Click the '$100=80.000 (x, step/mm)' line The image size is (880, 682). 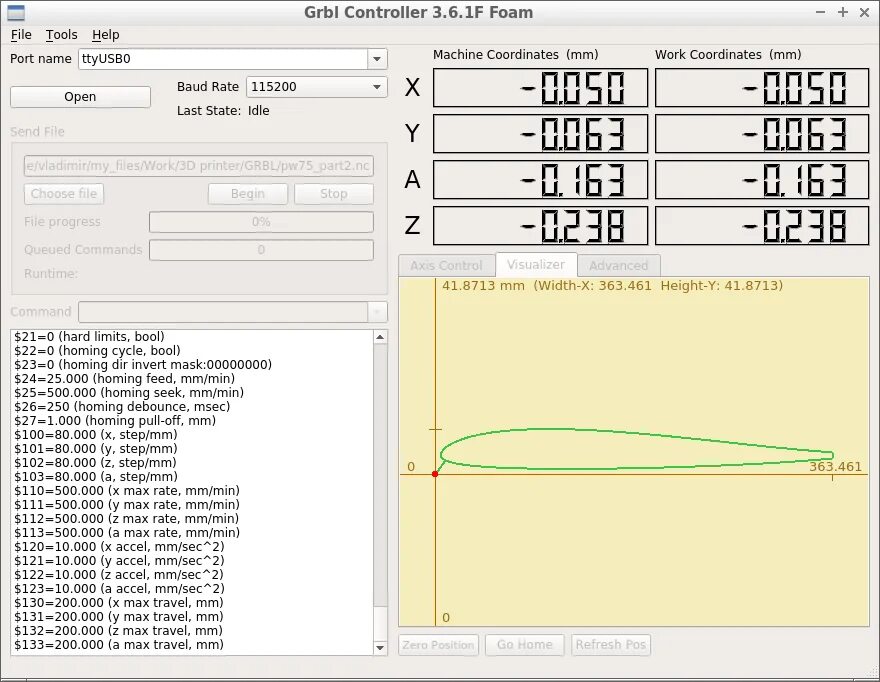[95, 435]
